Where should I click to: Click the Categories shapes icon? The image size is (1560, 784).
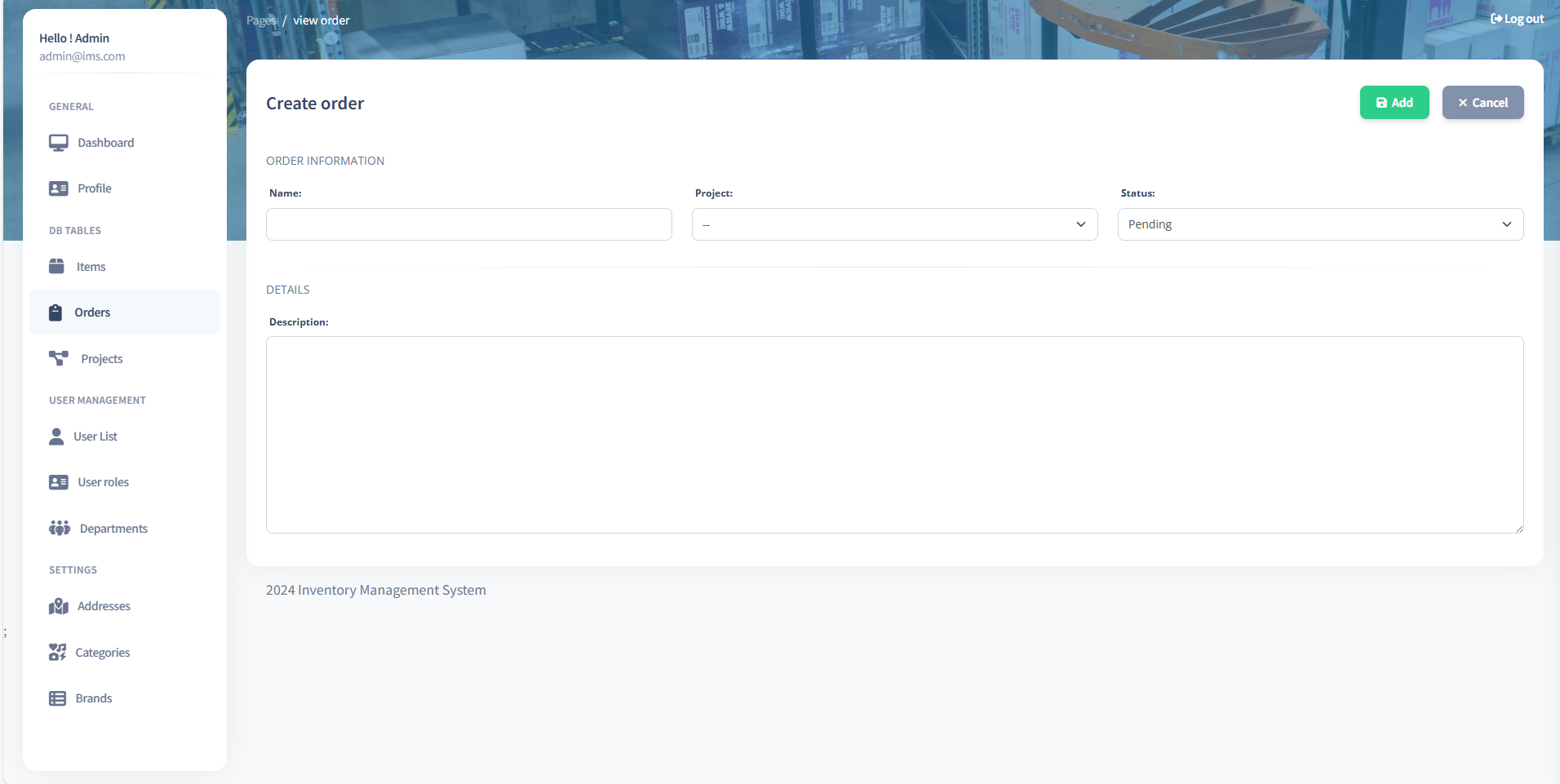click(x=57, y=652)
